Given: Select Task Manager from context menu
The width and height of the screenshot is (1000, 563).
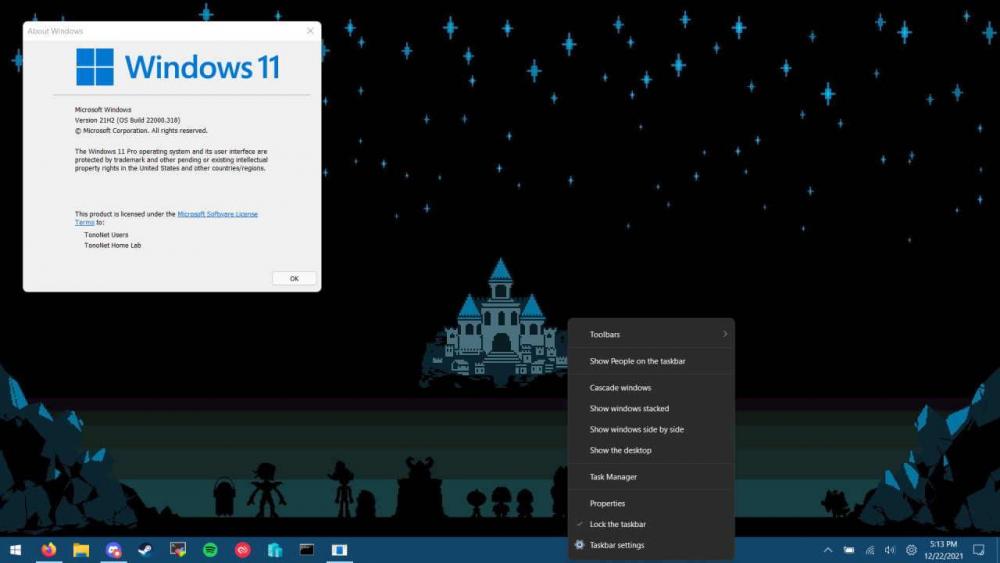Looking at the screenshot, I should (x=613, y=477).
